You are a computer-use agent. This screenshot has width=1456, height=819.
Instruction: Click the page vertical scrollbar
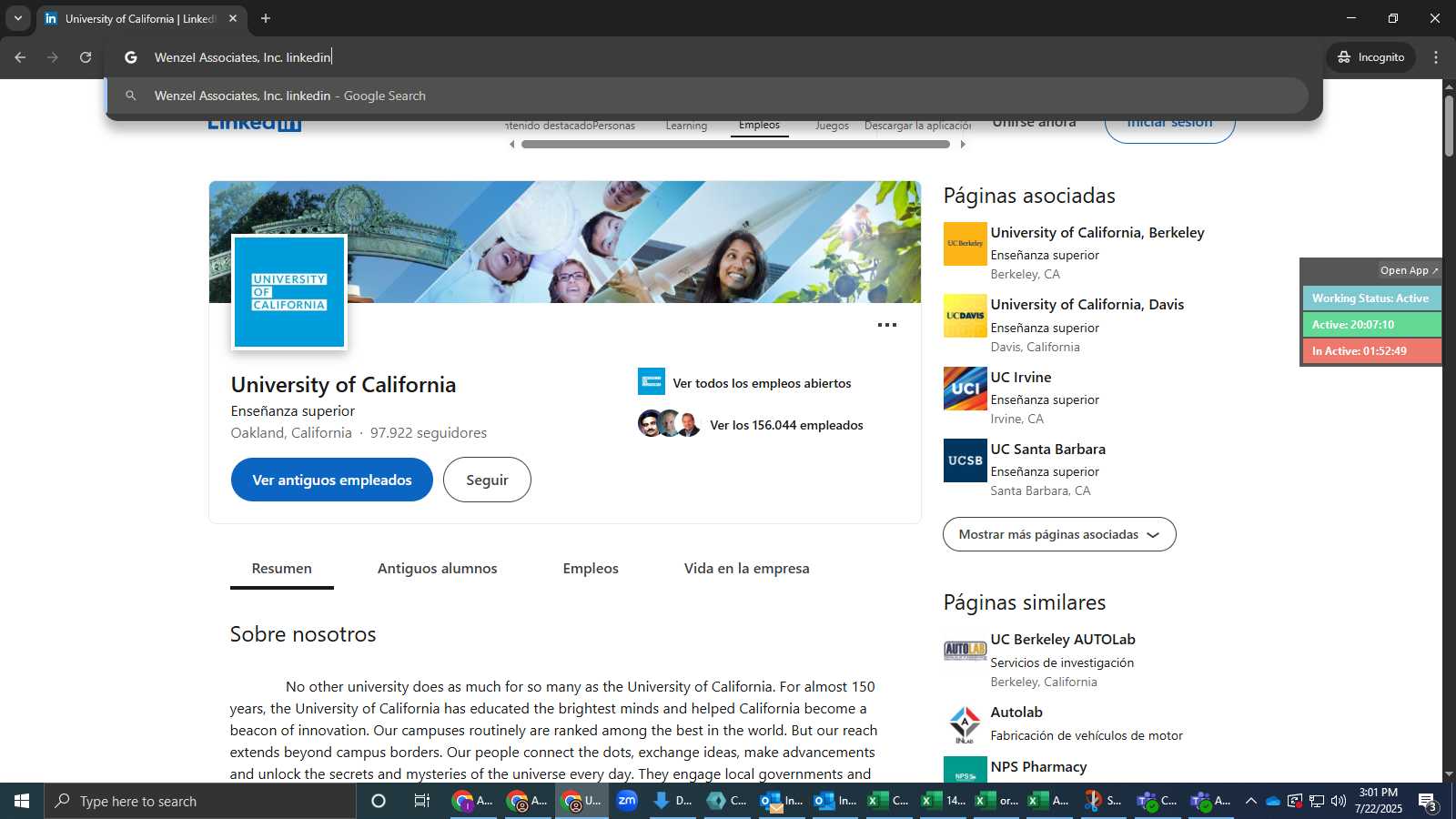[x=1449, y=125]
